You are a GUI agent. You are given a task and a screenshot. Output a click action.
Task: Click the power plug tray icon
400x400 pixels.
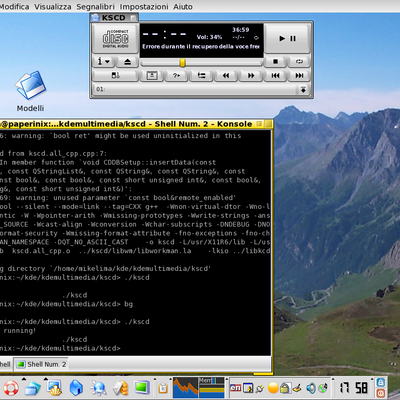coord(260,388)
